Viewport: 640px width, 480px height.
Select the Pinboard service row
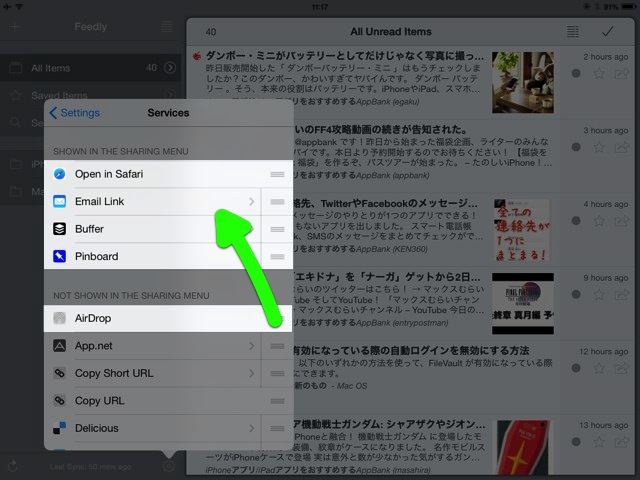point(169,256)
